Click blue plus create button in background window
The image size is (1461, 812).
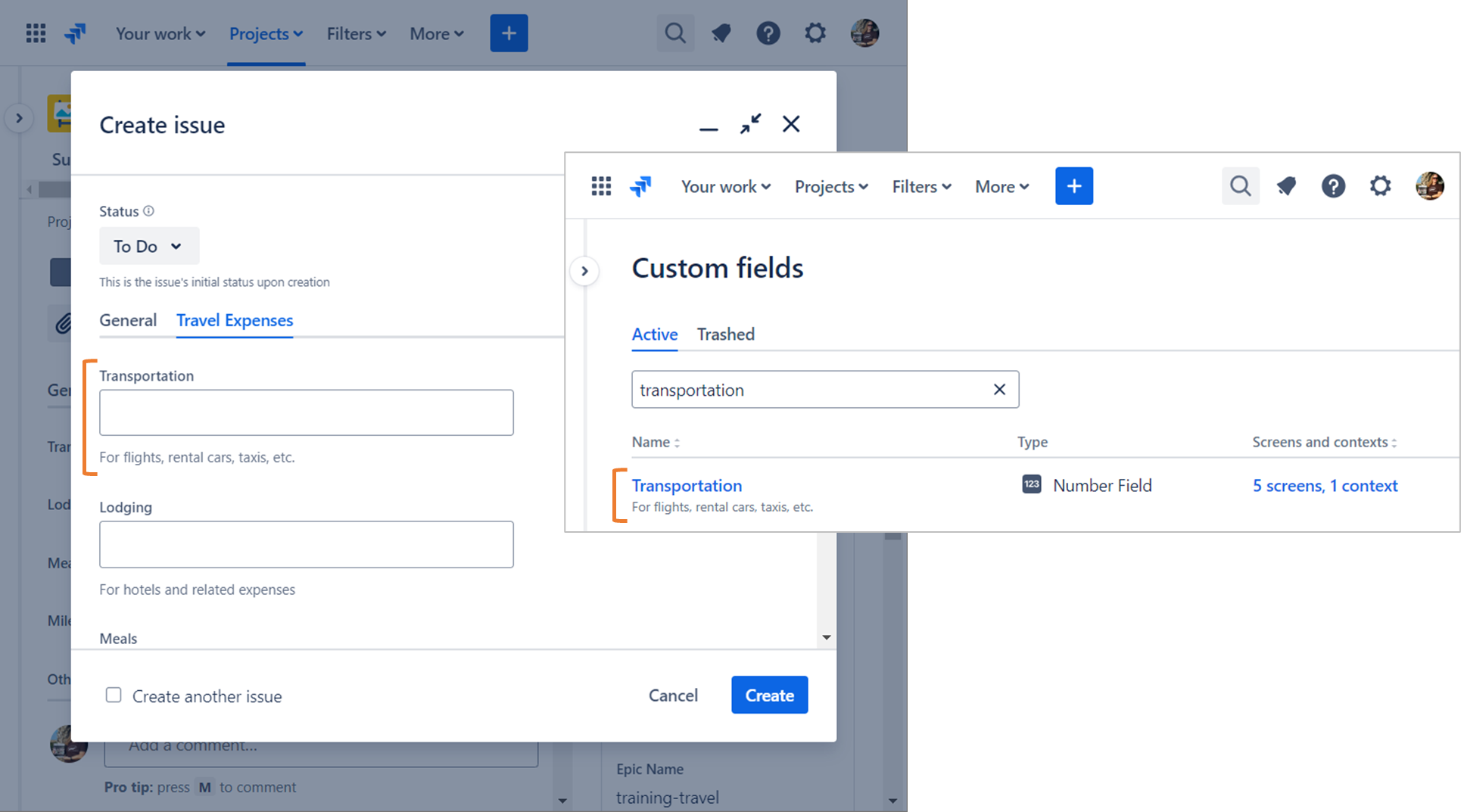tap(509, 33)
